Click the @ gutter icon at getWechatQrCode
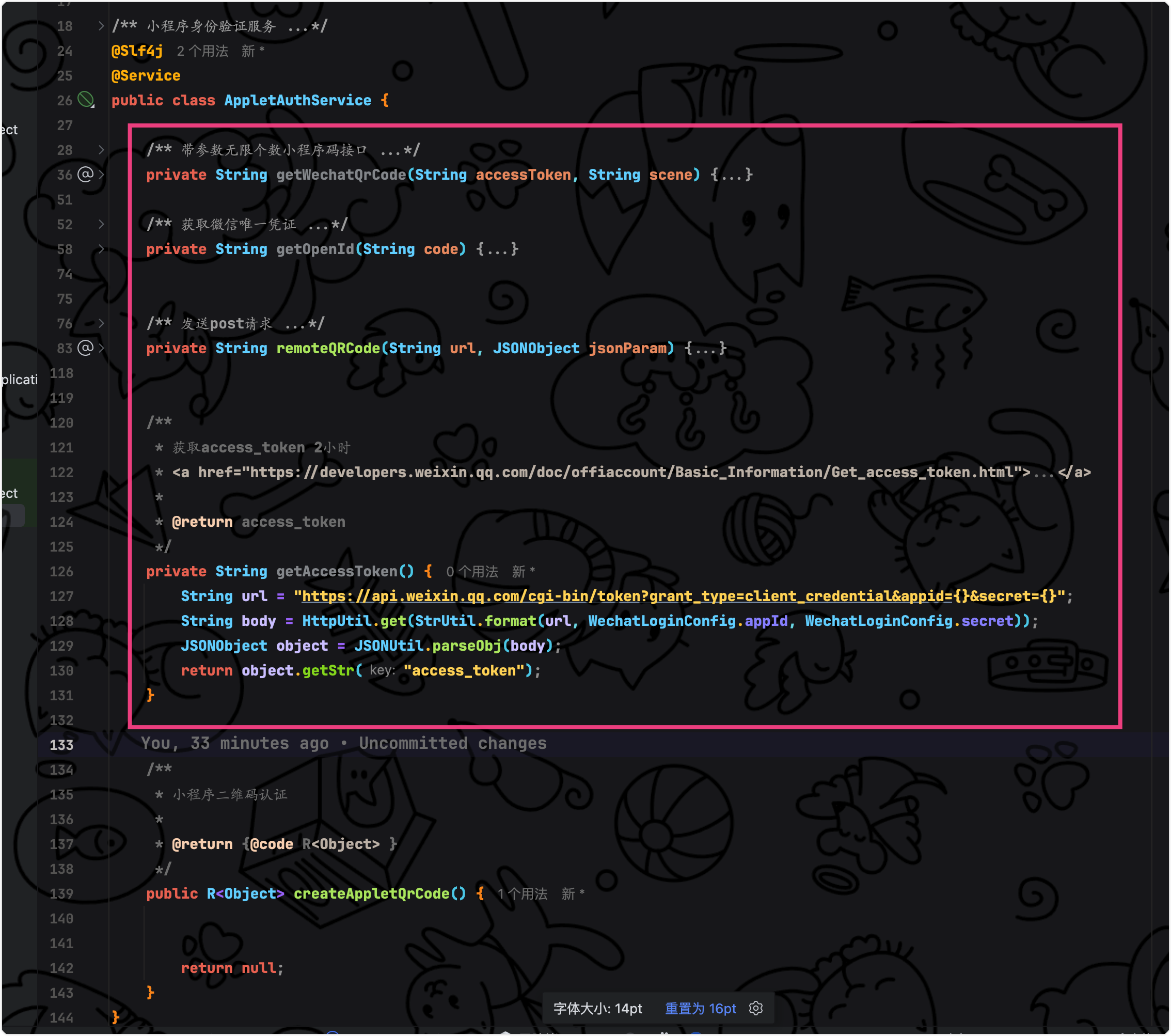This screenshot has height=1036, width=1171. click(x=85, y=174)
